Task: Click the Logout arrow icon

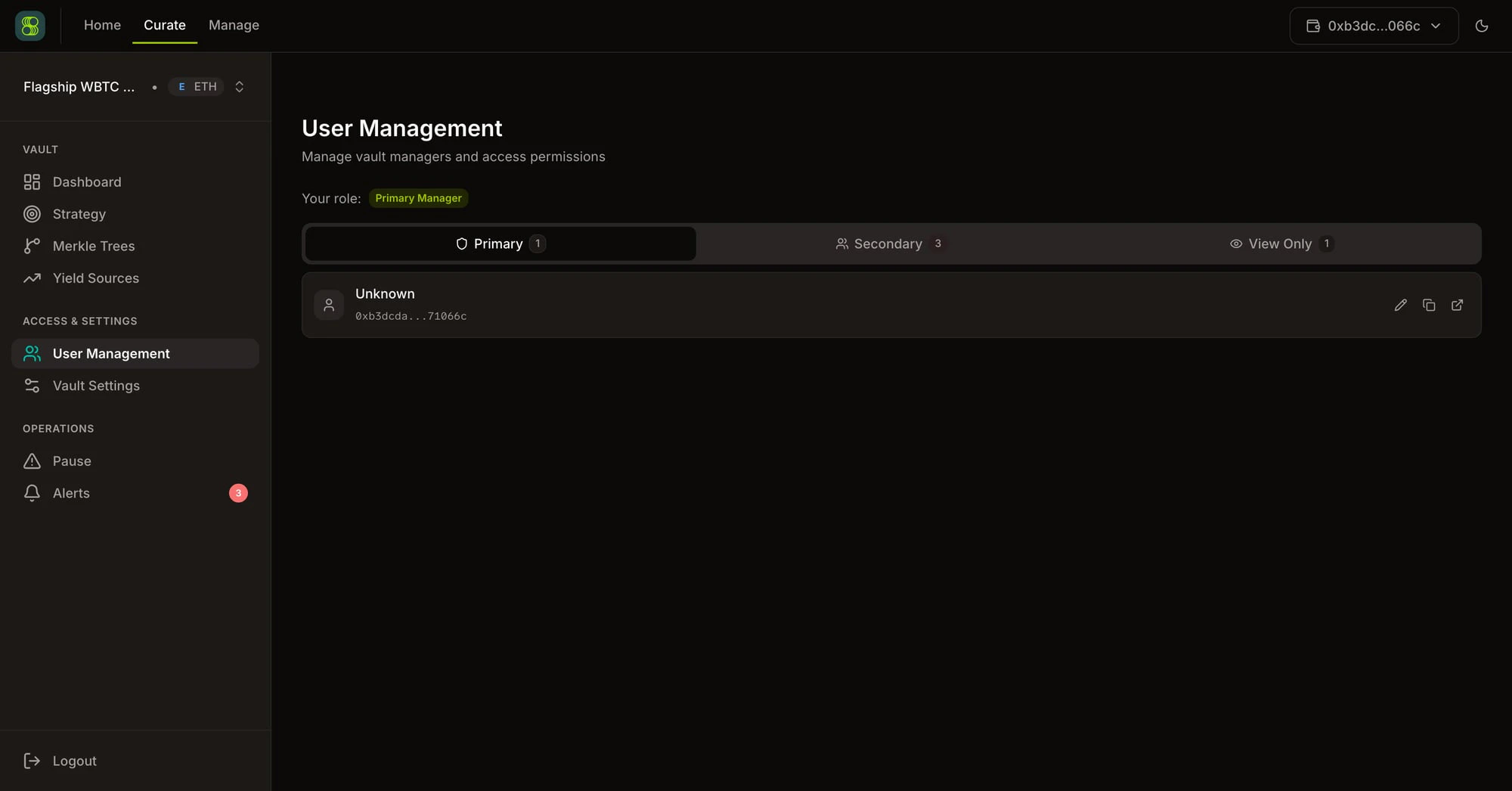Action: coord(32,761)
